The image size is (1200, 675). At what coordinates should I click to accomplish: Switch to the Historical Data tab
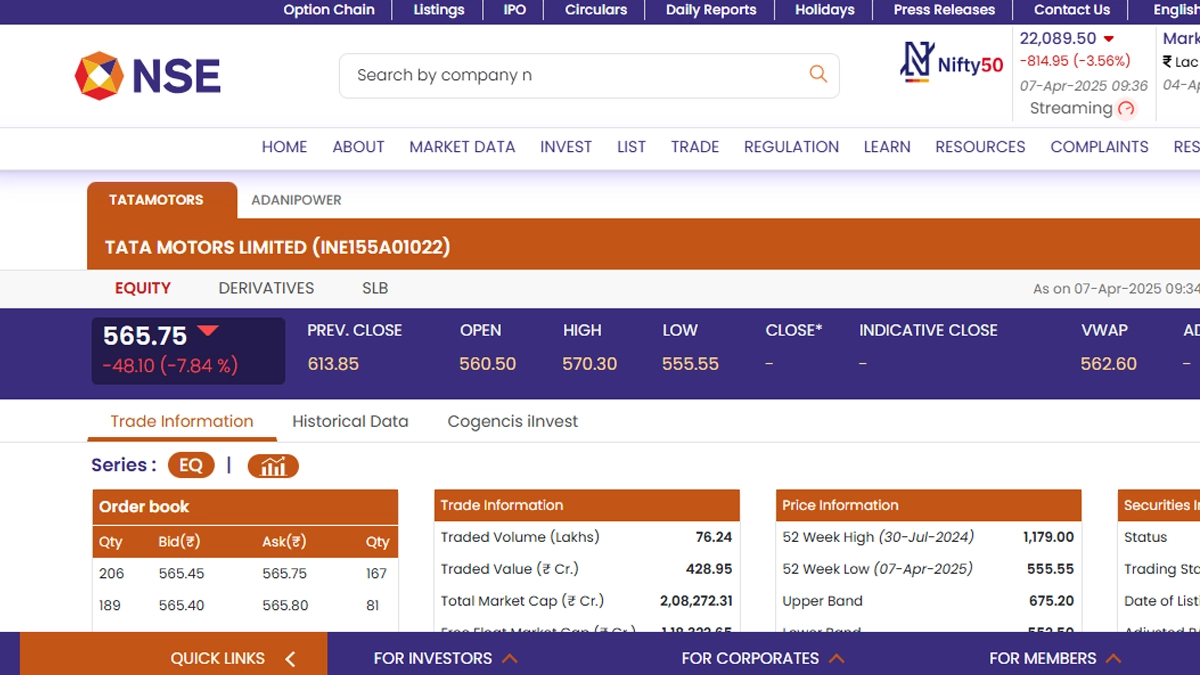[350, 421]
